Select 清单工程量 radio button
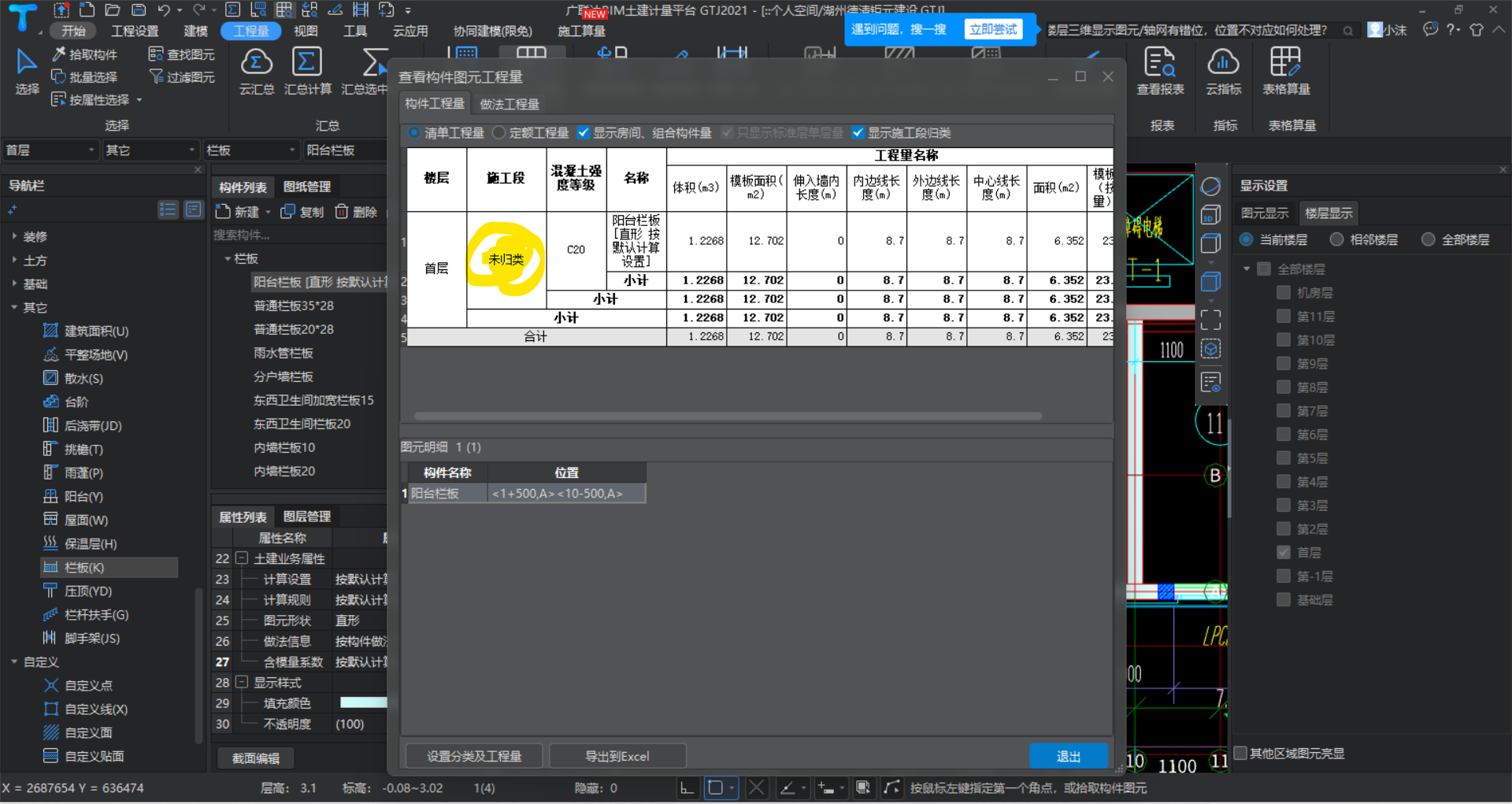 pyautogui.click(x=414, y=133)
